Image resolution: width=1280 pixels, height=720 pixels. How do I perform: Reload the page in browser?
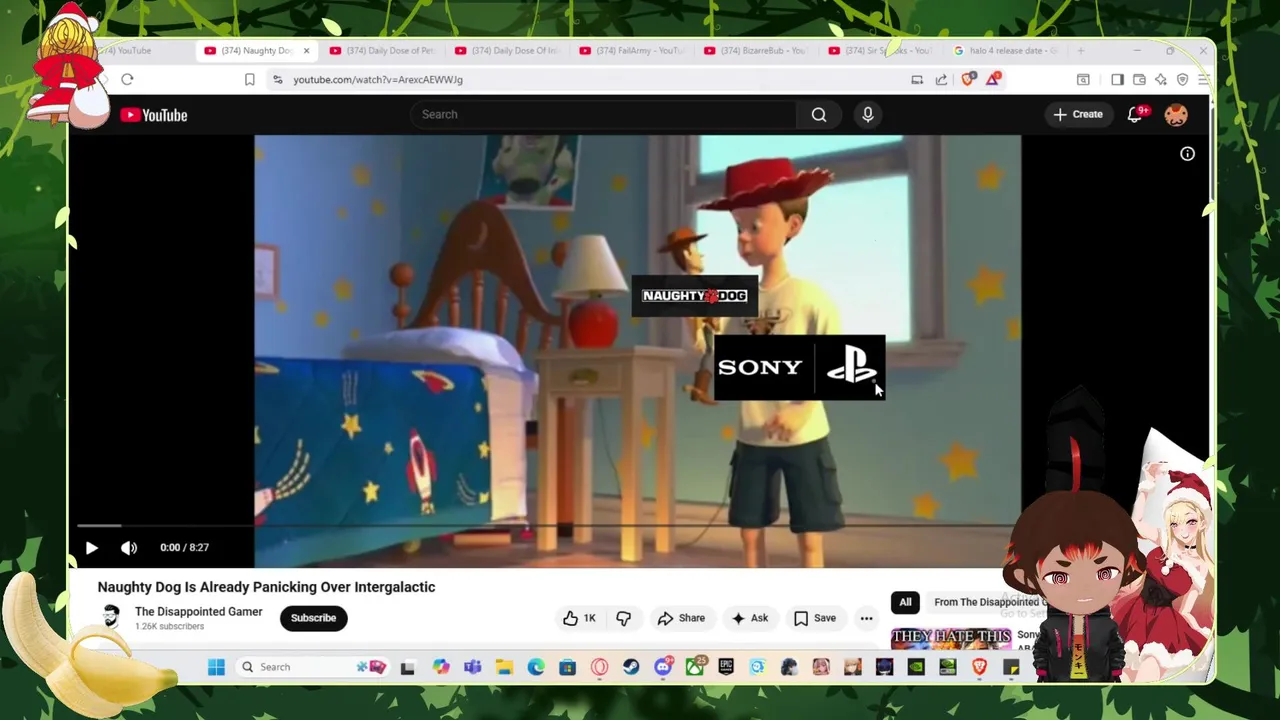(127, 80)
